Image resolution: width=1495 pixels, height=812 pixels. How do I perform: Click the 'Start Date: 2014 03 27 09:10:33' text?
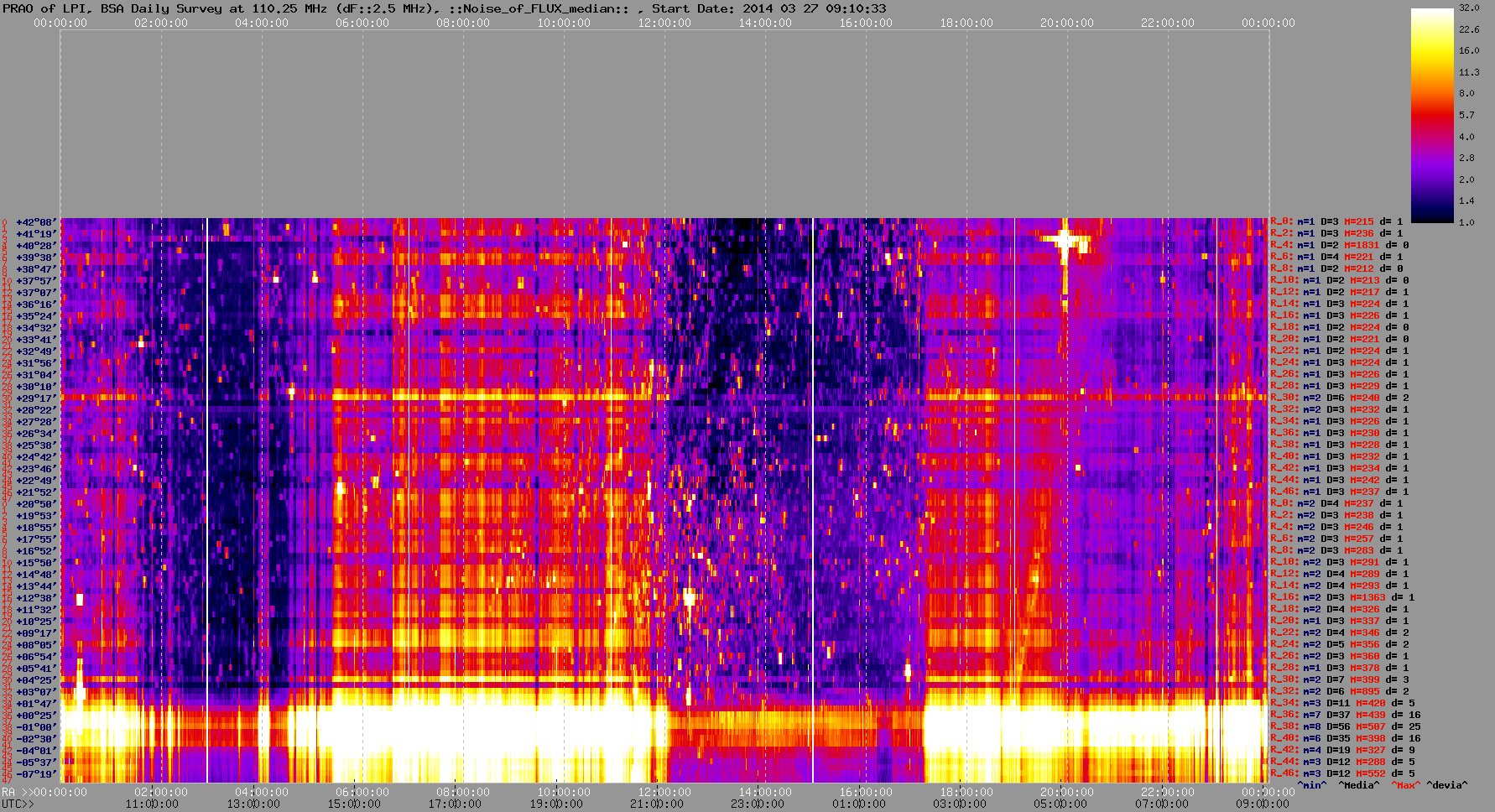coord(769,8)
